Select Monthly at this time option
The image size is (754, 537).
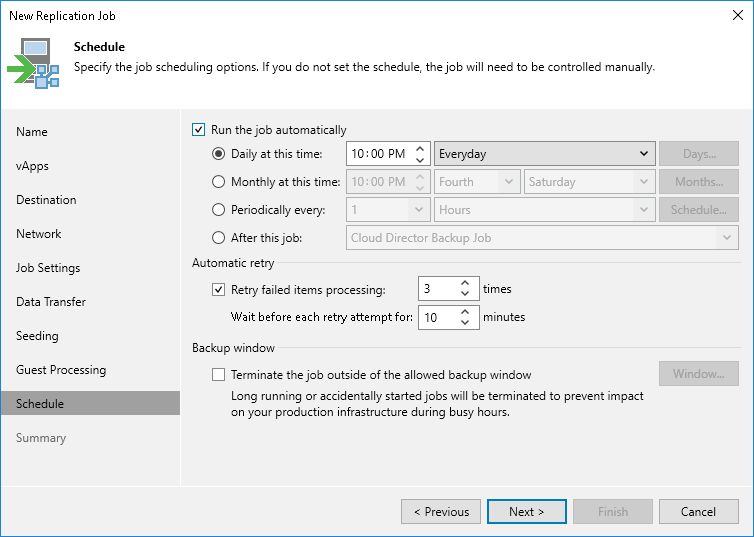click(x=219, y=182)
